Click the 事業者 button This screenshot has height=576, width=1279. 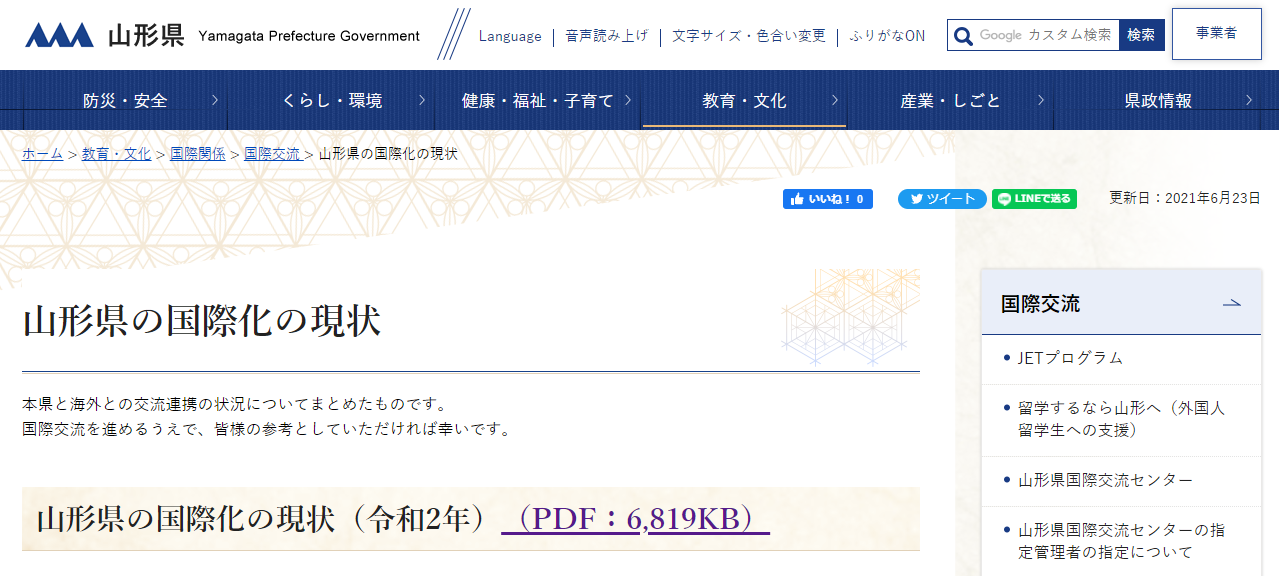[x=1216, y=34]
